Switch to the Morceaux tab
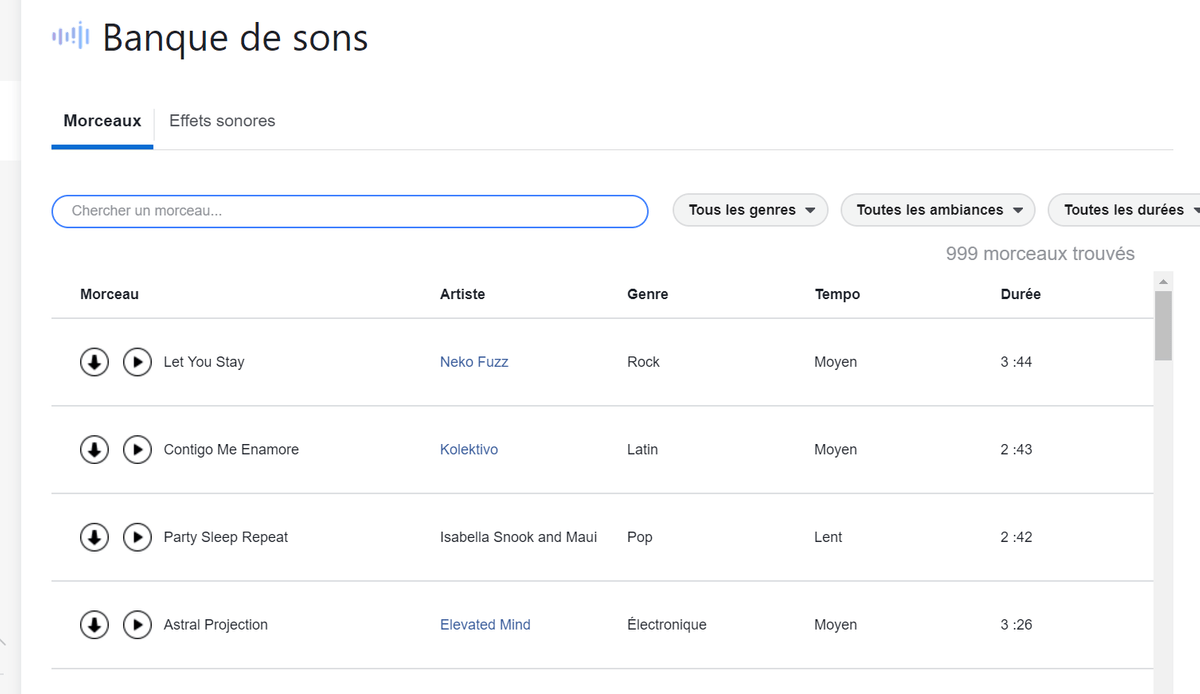The width and height of the screenshot is (1200, 694). pos(102,121)
